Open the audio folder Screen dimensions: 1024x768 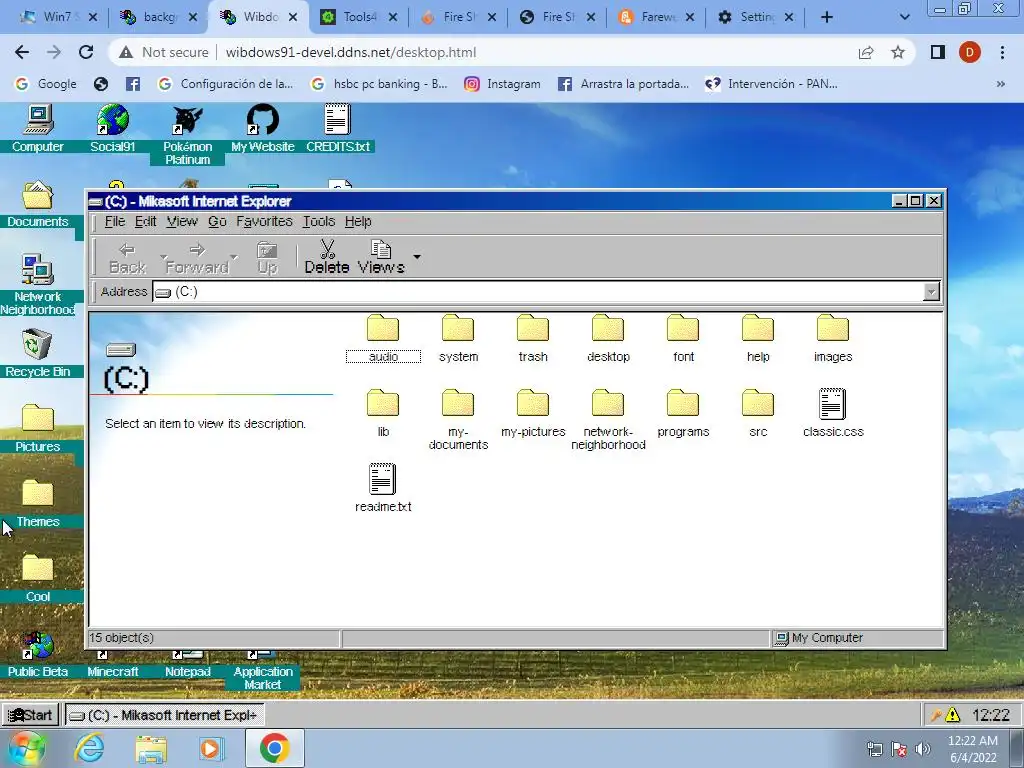click(383, 339)
